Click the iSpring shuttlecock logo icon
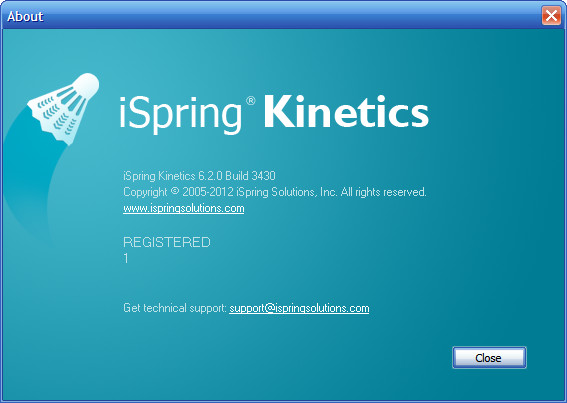Image resolution: width=567 pixels, height=403 pixels. click(x=63, y=109)
